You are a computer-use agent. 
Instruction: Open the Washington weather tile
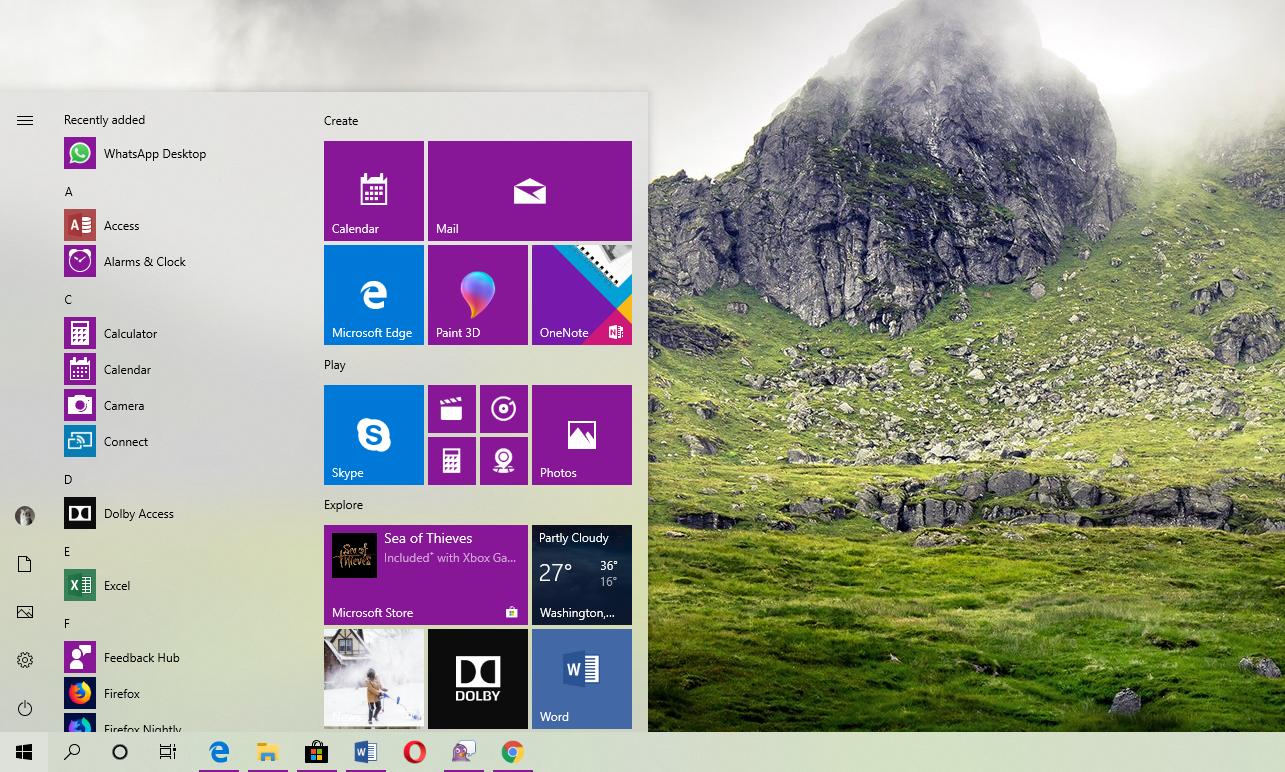(582, 575)
